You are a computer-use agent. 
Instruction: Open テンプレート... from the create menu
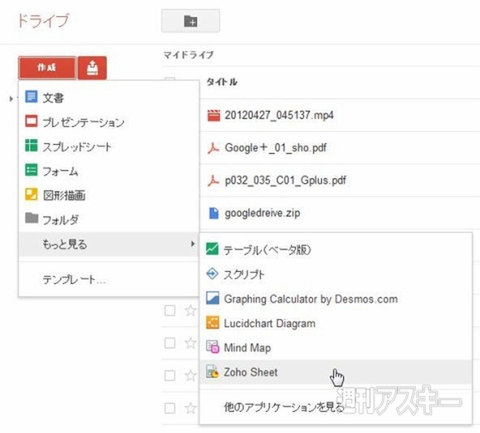tap(109, 279)
